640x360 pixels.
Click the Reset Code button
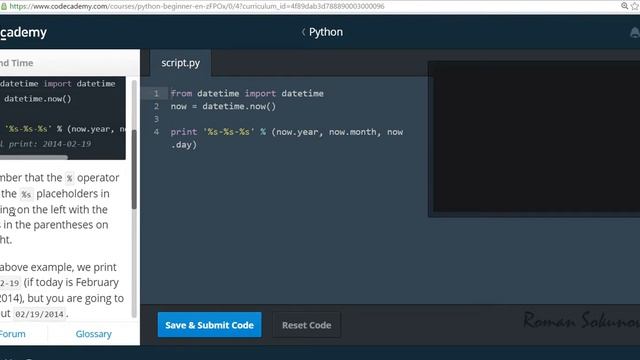pyautogui.click(x=307, y=325)
